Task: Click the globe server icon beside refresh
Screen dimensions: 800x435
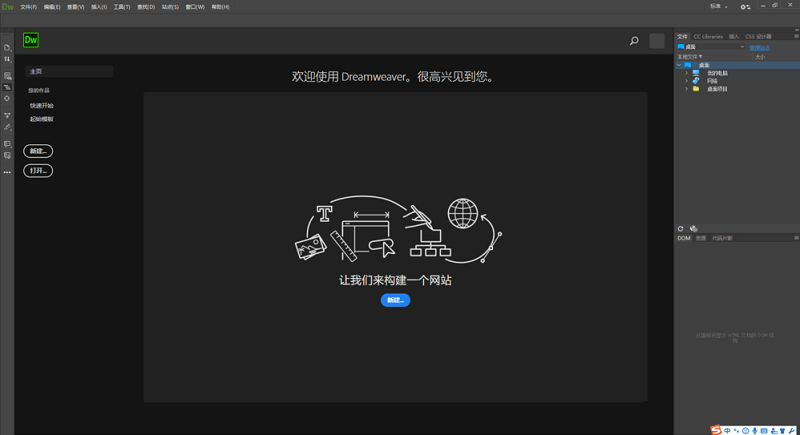Action: click(x=693, y=228)
